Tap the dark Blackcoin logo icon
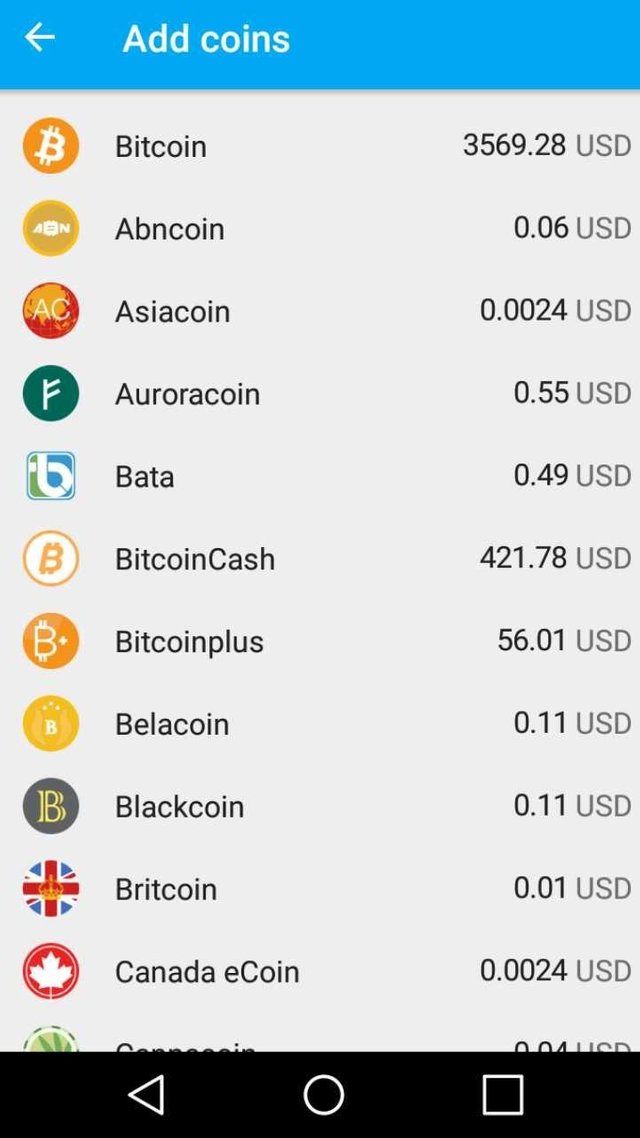640x1138 pixels. pyautogui.click(x=51, y=806)
